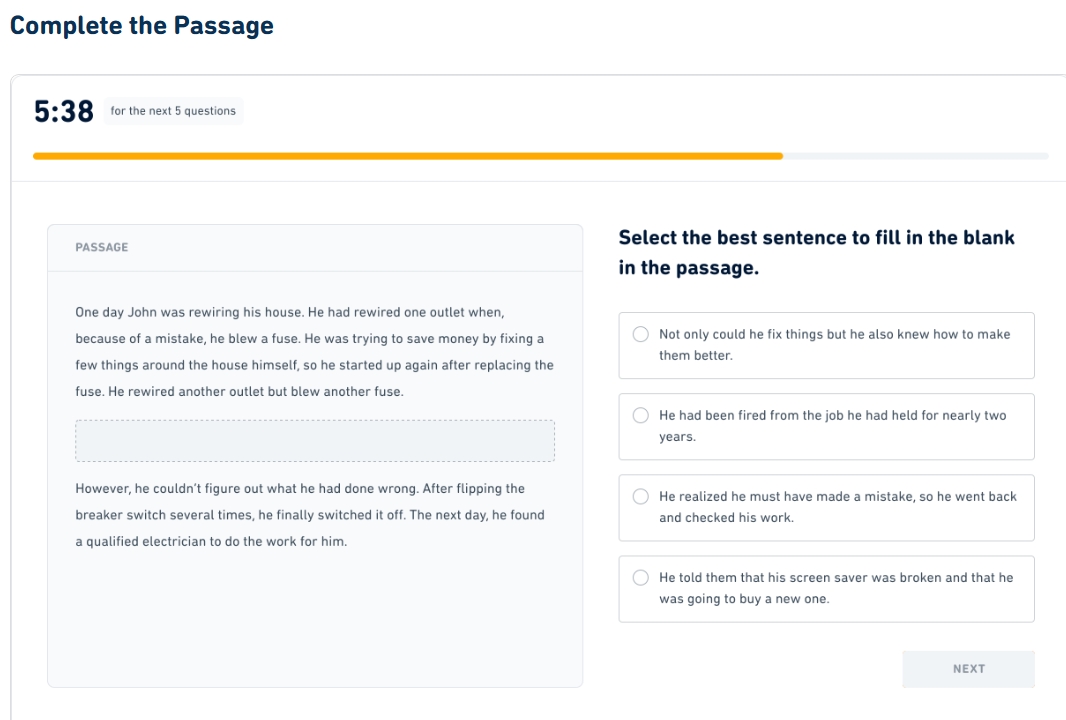Click the orange progress bar
The height and width of the screenshot is (720, 1066).
point(408,156)
